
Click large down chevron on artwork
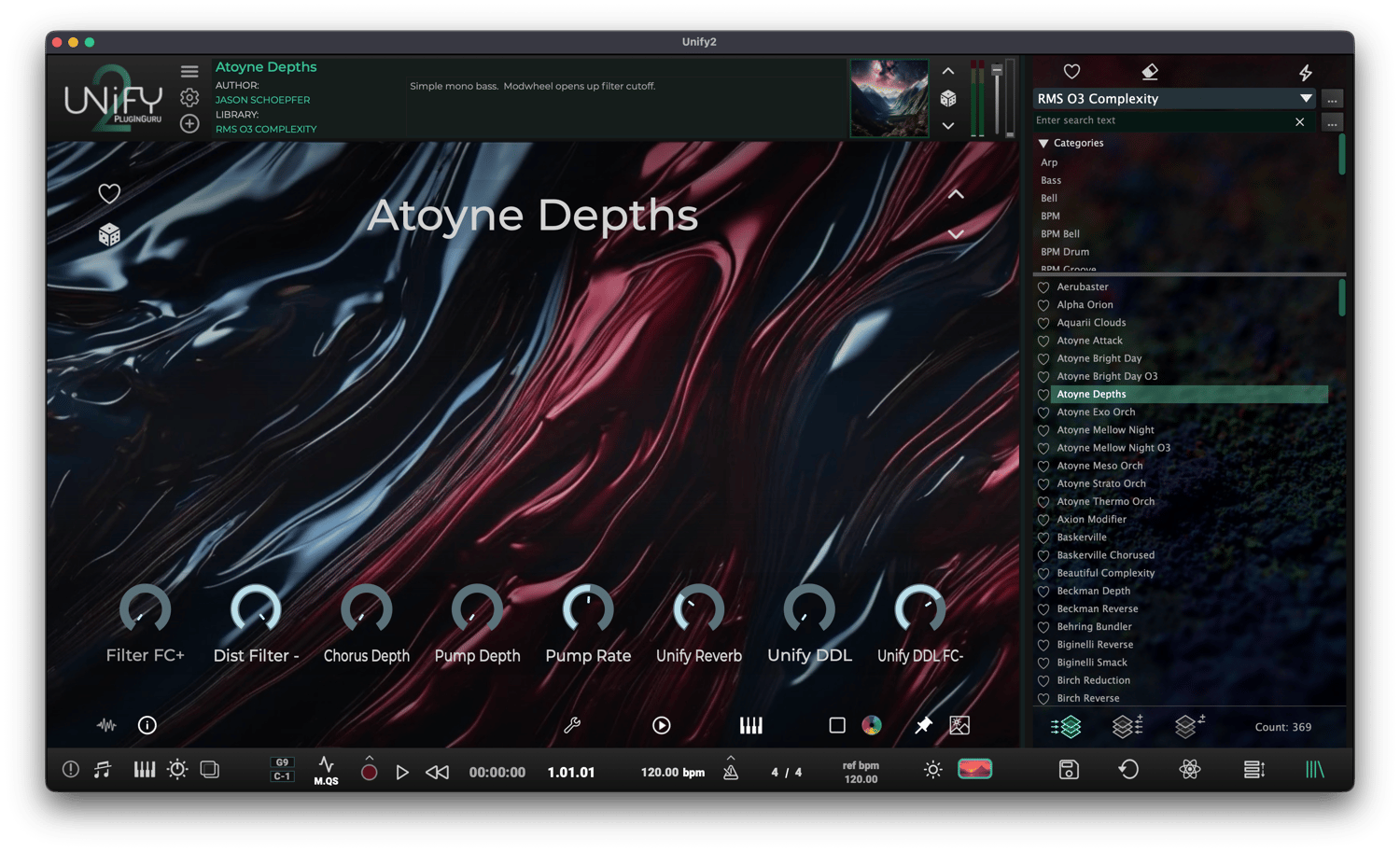pyautogui.click(x=956, y=234)
